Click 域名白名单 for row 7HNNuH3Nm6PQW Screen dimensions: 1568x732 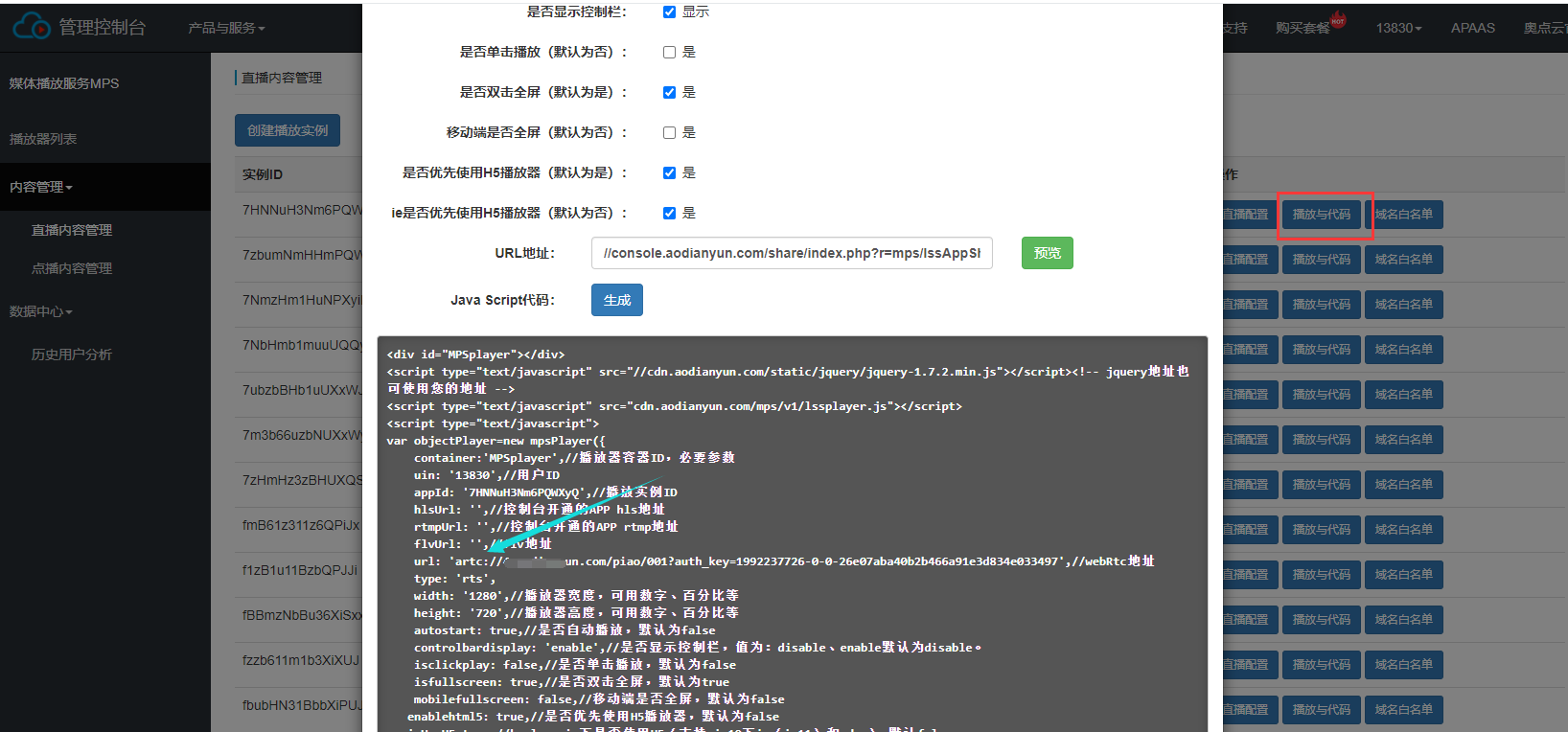(1404, 215)
